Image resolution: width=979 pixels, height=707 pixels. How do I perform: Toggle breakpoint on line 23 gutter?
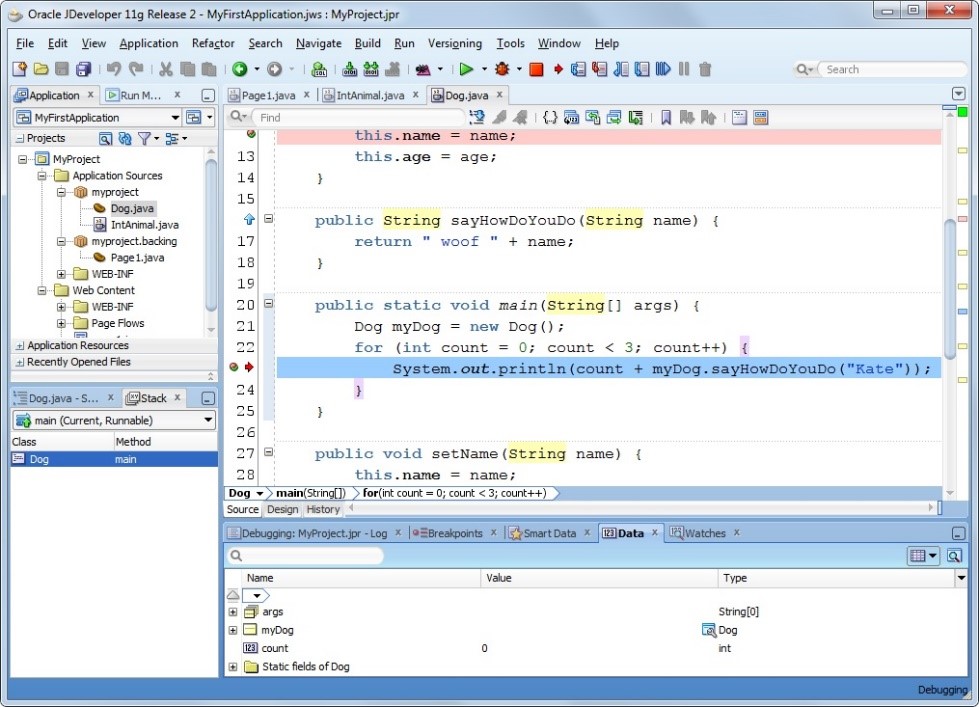234,367
